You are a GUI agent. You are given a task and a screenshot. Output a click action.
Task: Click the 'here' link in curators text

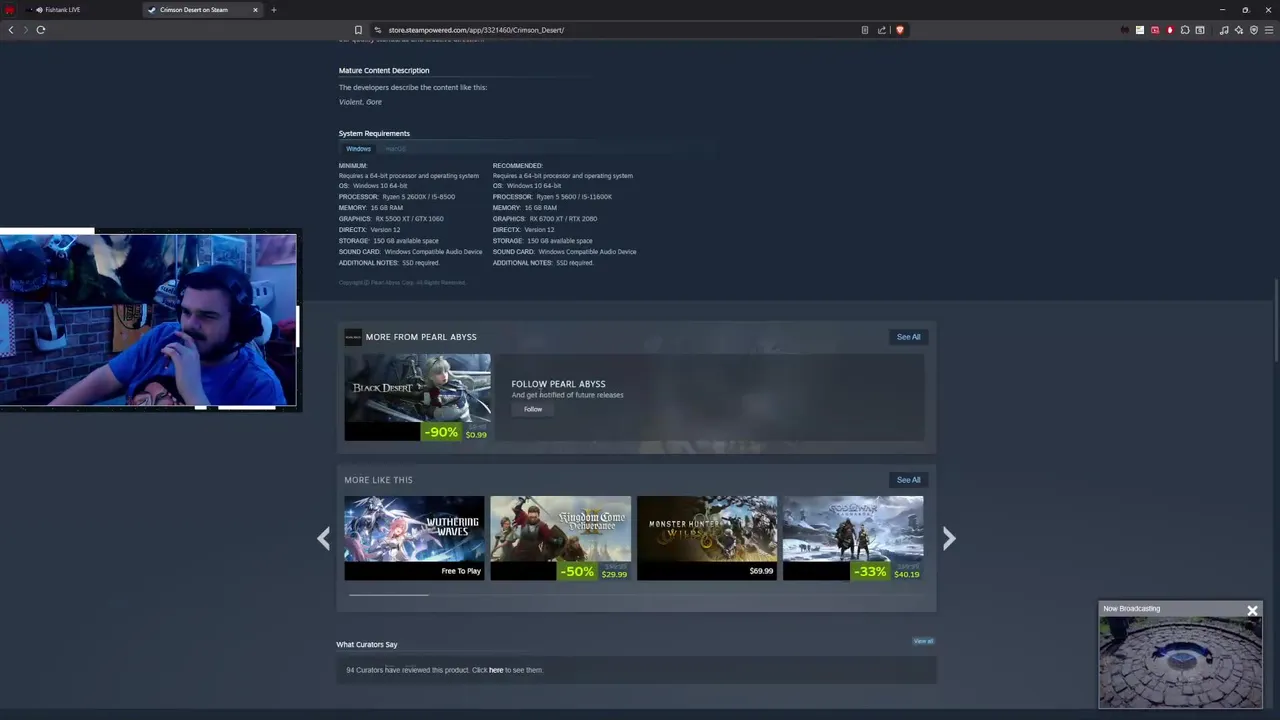click(x=496, y=670)
